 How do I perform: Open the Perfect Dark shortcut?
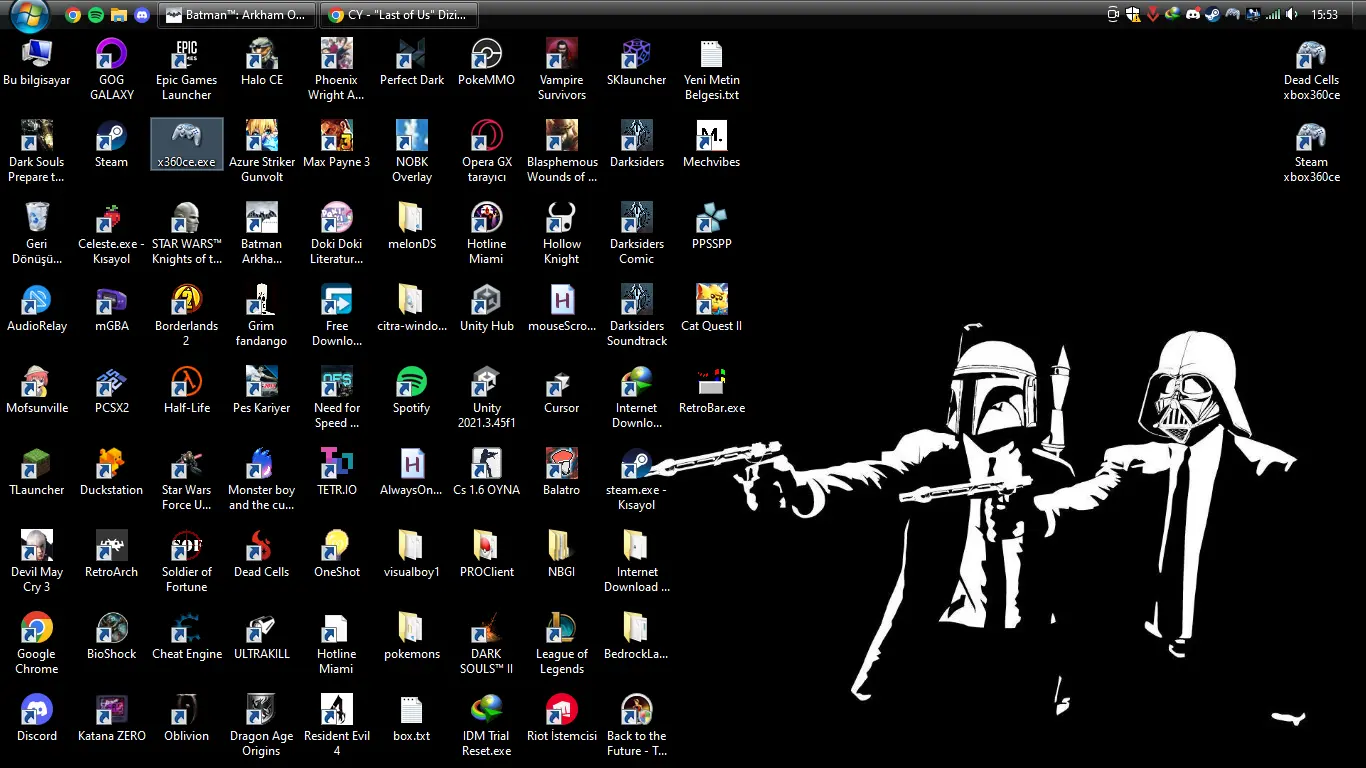(412, 62)
